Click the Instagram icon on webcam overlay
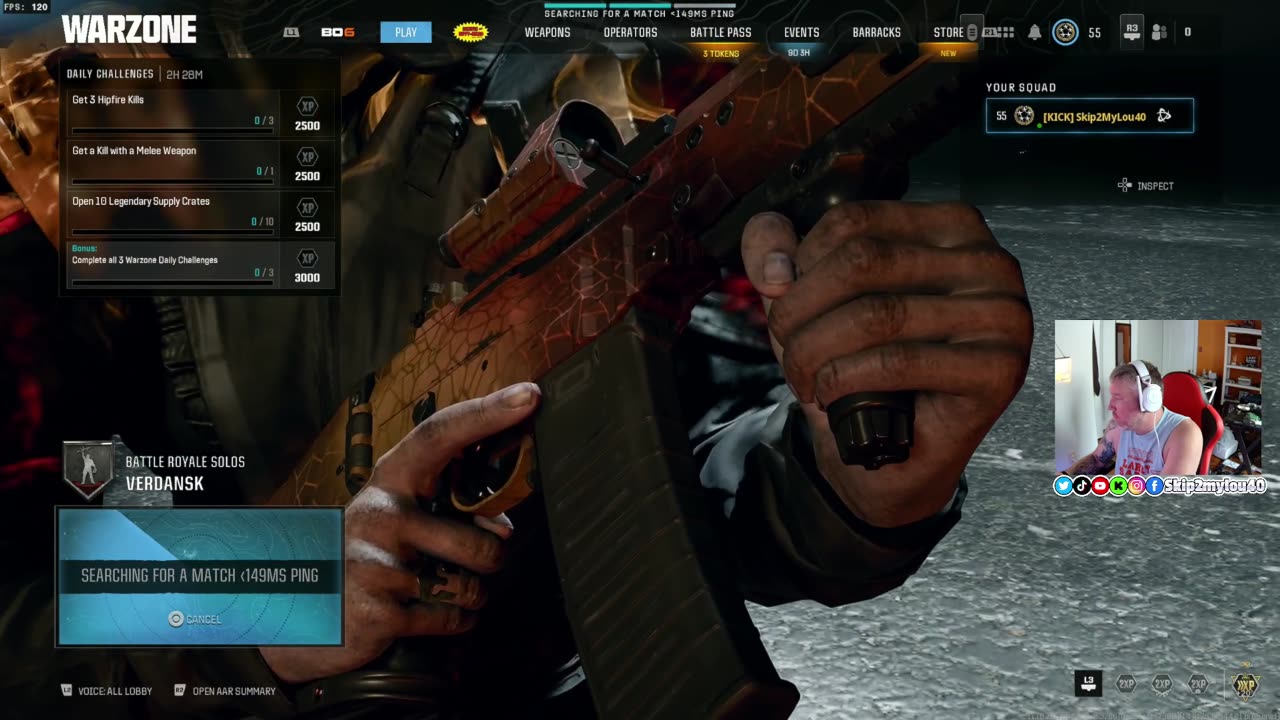Screen dimensions: 1280x720 (1136, 486)
